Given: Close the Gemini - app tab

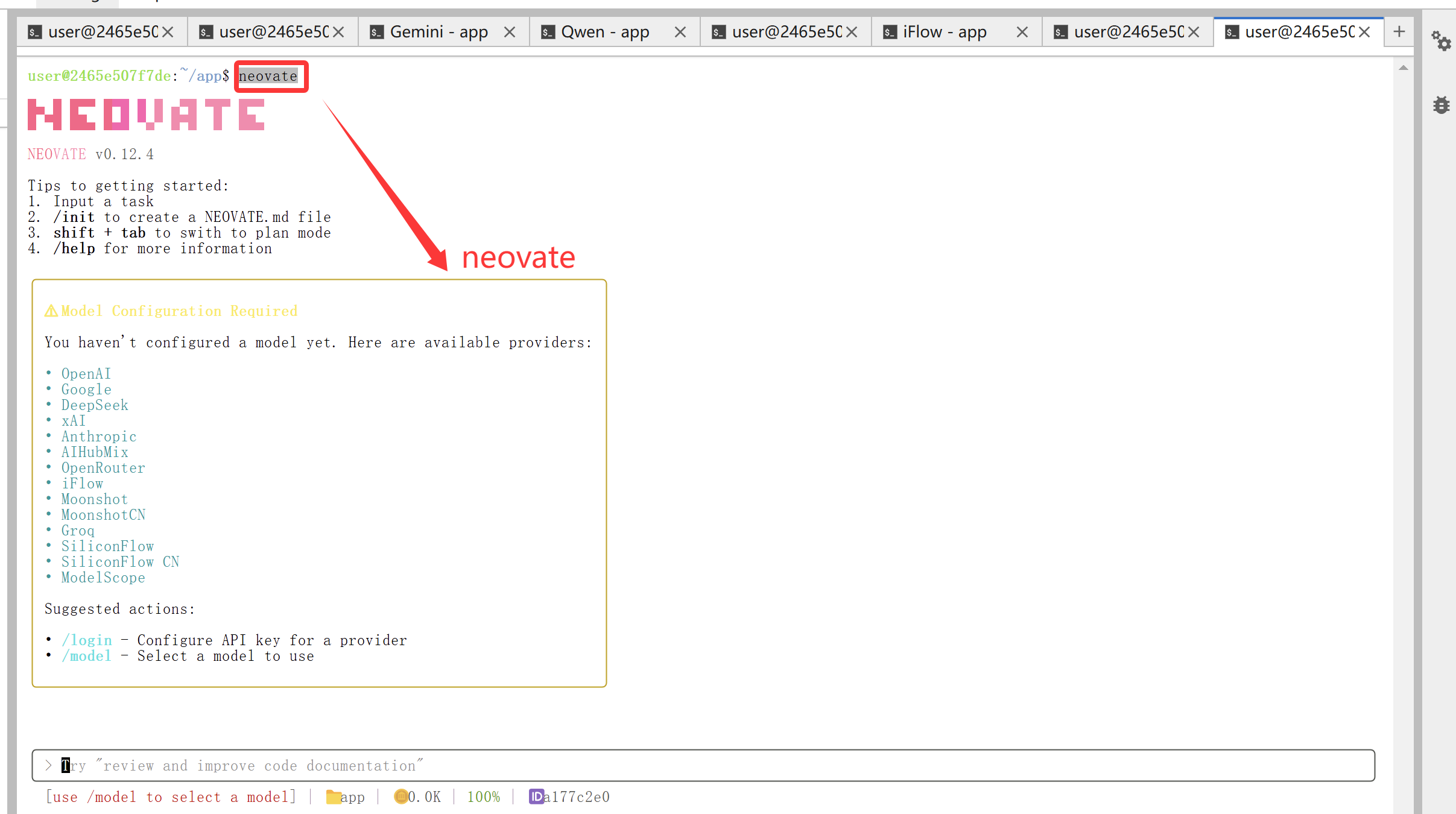Looking at the screenshot, I should 510,32.
